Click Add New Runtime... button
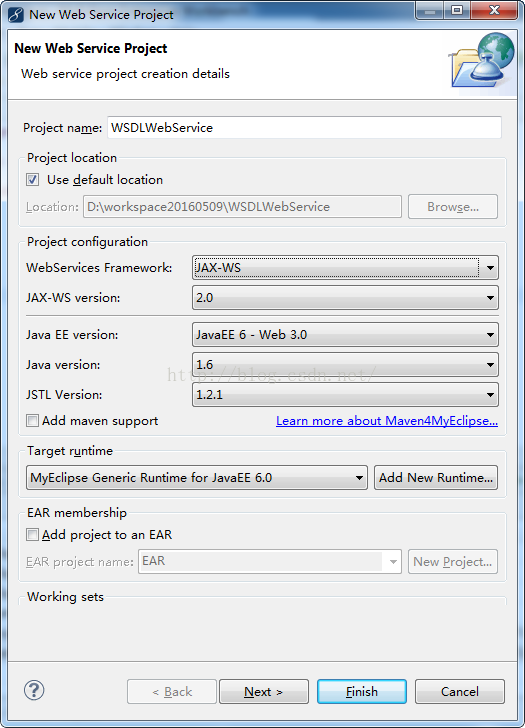The height and width of the screenshot is (728, 525). (436, 478)
